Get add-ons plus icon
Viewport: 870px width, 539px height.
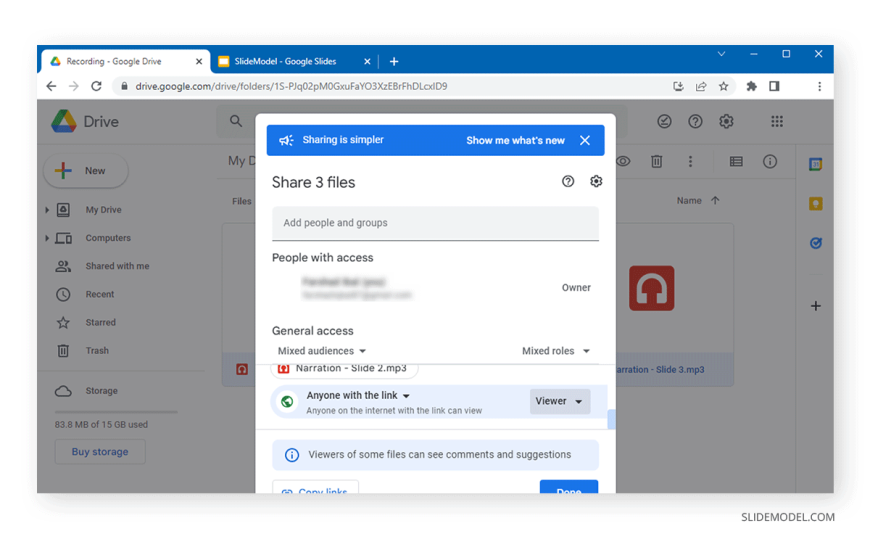point(816,306)
